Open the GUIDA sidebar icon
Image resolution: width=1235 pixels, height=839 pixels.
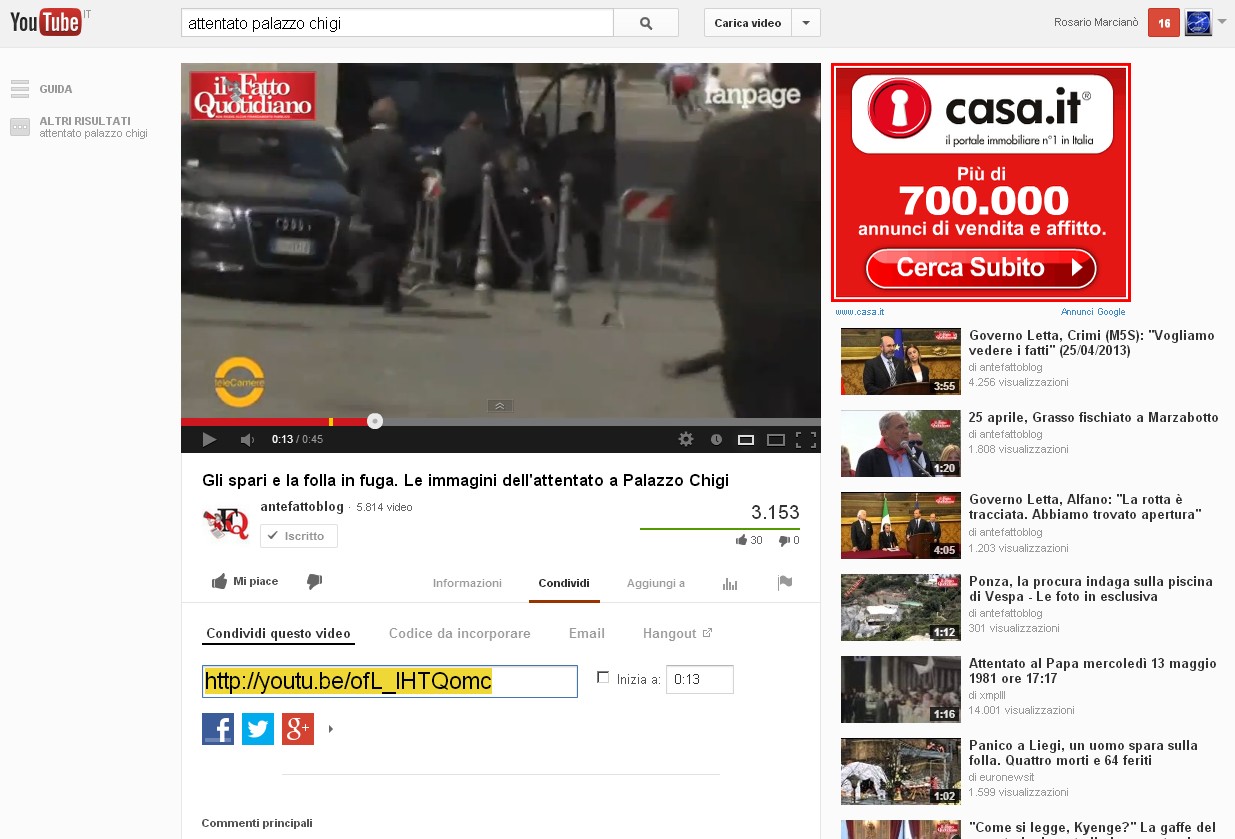(20, 89)
